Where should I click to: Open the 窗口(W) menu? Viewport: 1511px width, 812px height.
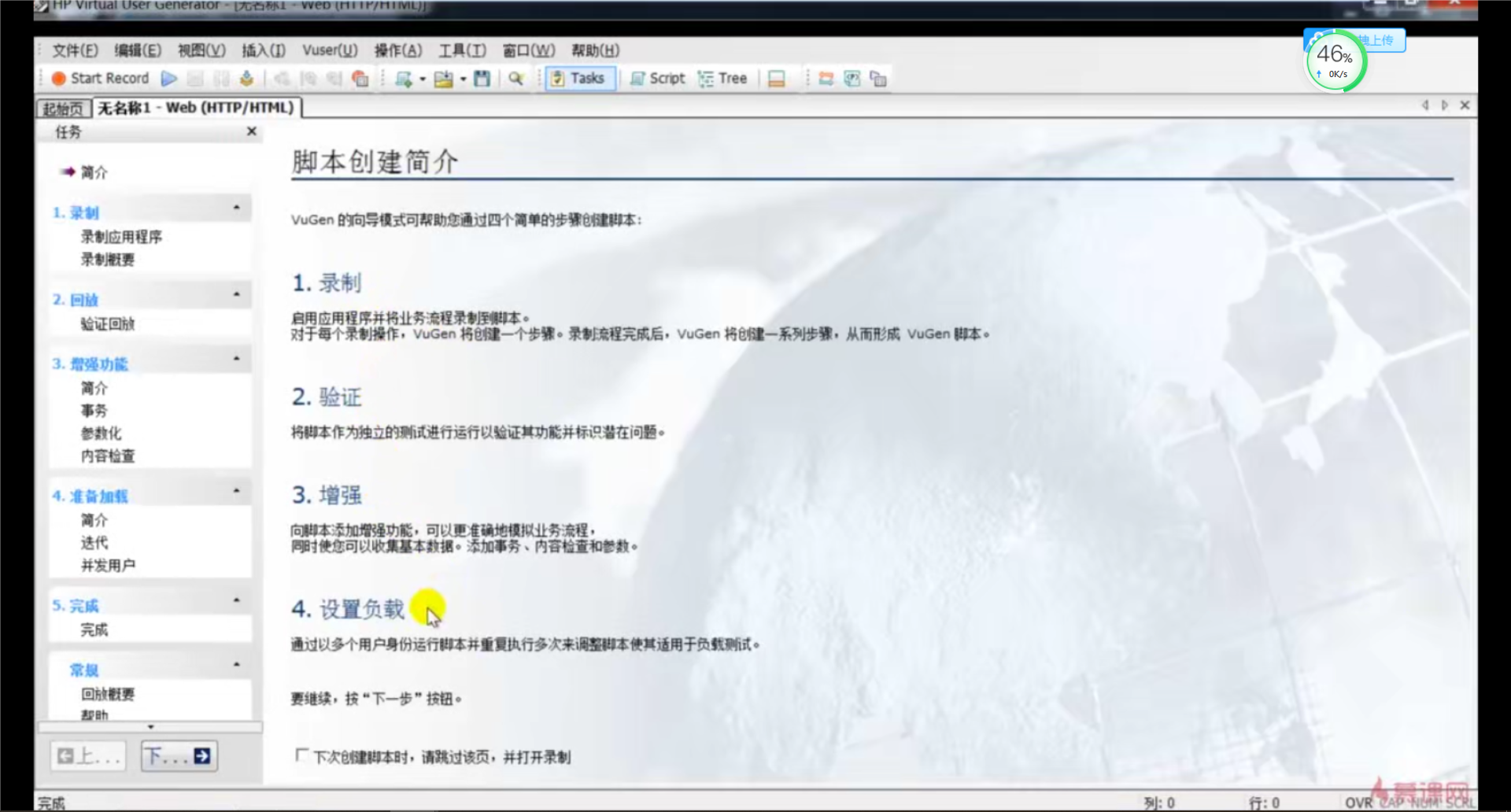(529, 50)
